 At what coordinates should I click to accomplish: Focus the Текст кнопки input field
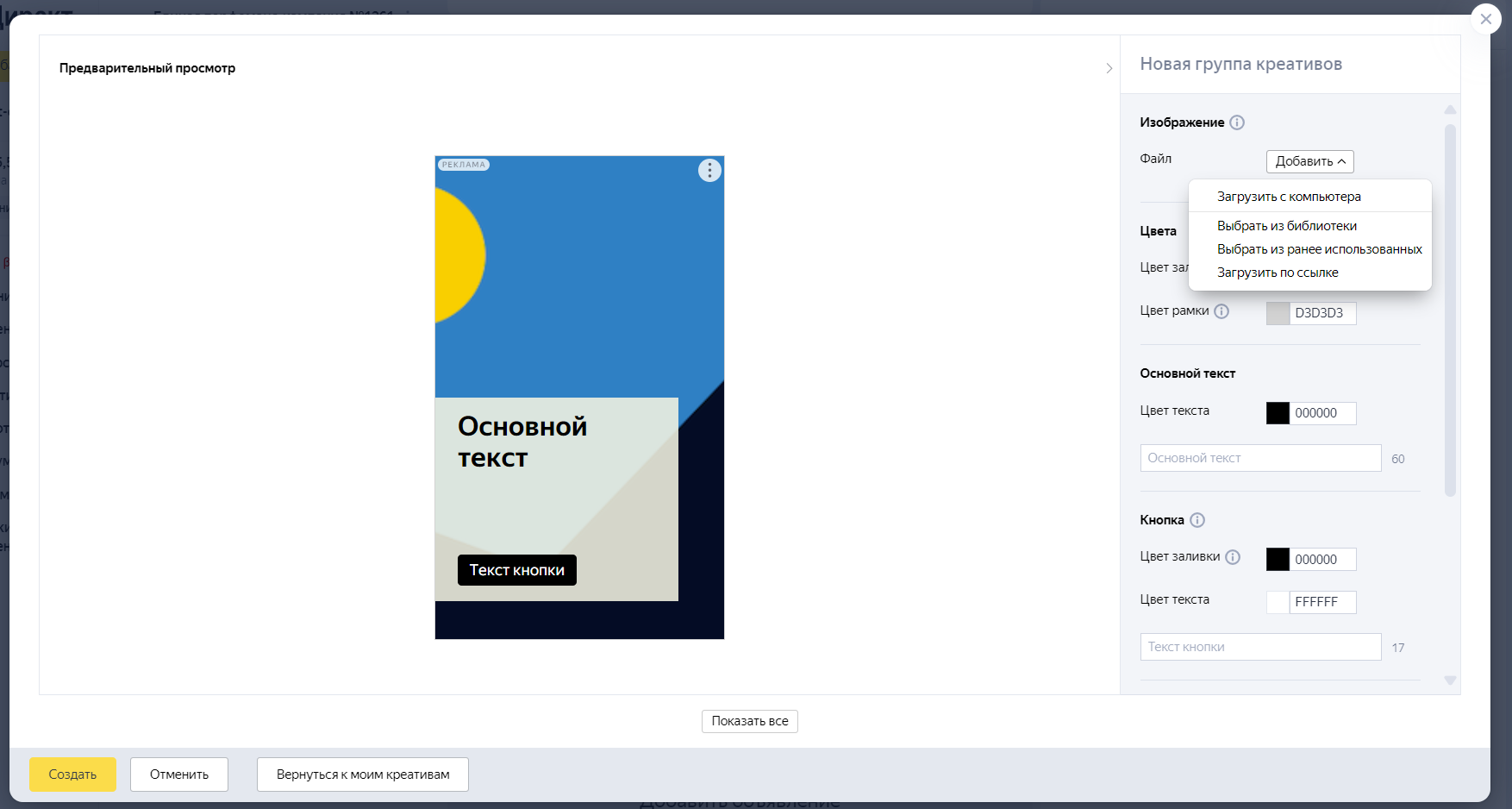click(x=1260, y=647)
